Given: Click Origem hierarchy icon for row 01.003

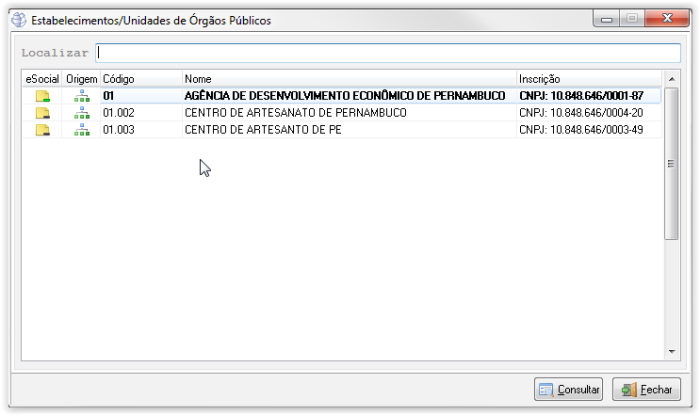Looking at the screenshot, I should click(82, 130).
